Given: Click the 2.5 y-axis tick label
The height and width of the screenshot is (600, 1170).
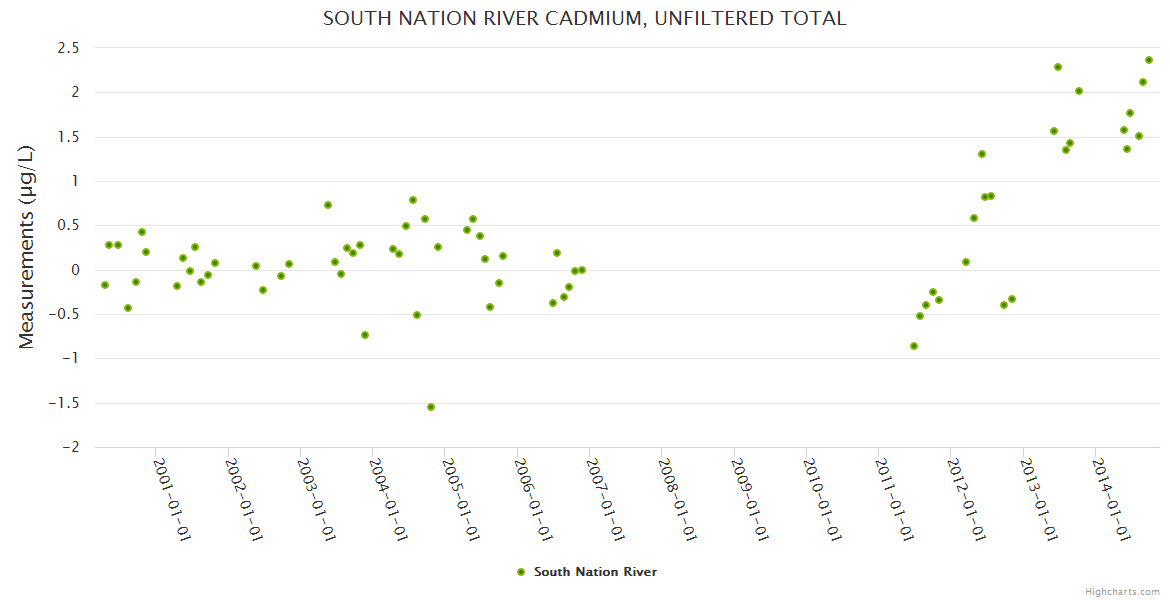Looking at the screenshot, I should 68,47.
